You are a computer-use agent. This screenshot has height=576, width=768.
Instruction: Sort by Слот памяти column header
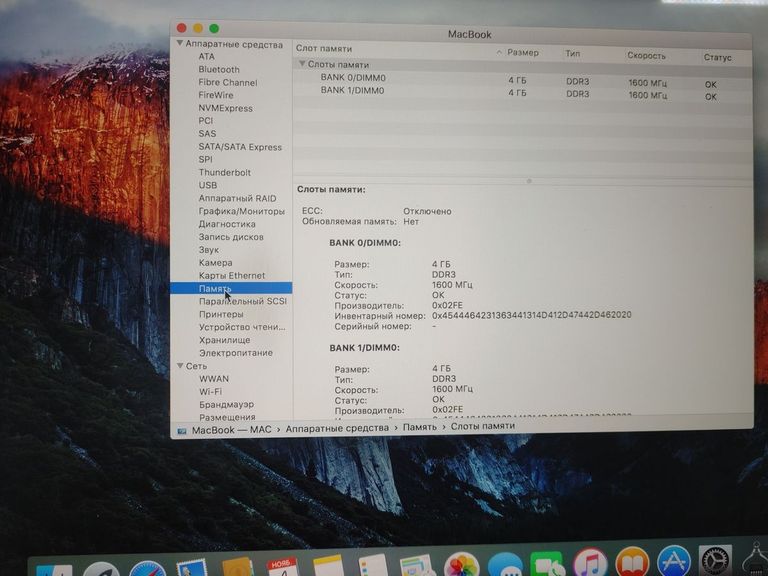click(x=324, y=48)
